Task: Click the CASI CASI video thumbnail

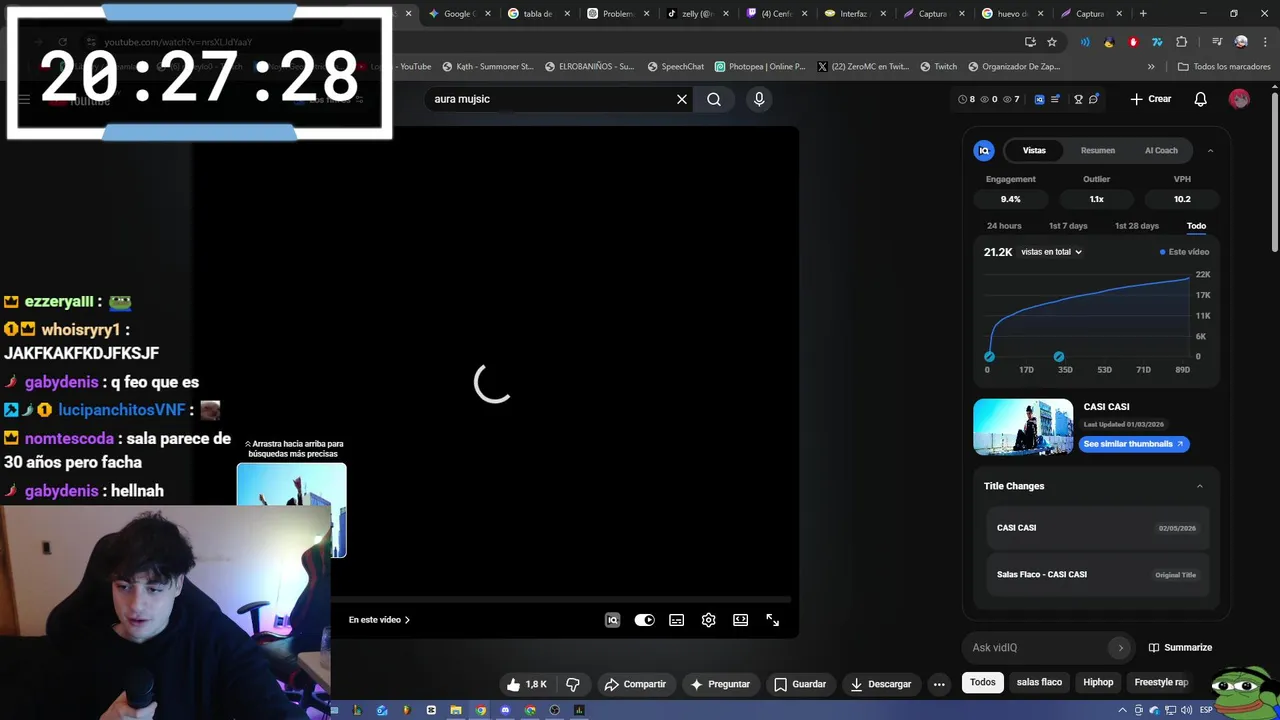Action: pyautogui.click(x=1023, y=427)
